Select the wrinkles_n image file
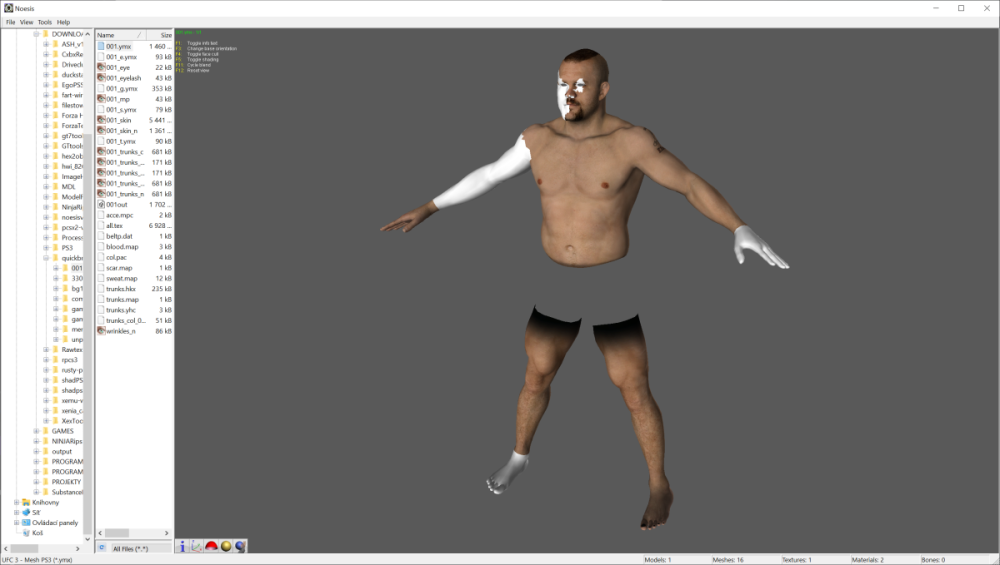This screenshot has height=565, width=1000. coord(121,331)
